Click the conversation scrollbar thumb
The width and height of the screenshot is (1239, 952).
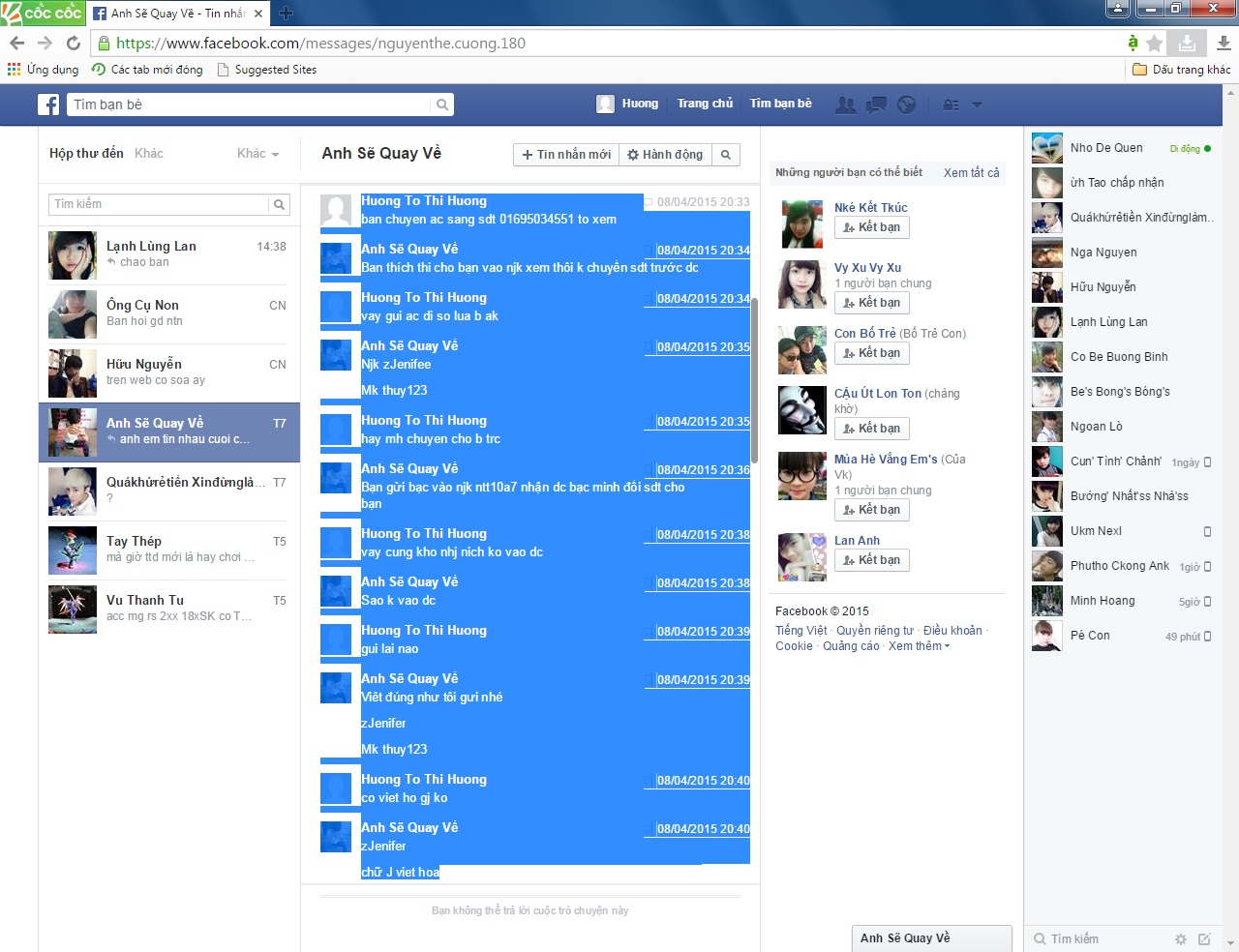pyautogui.click(x=754, y=381)
